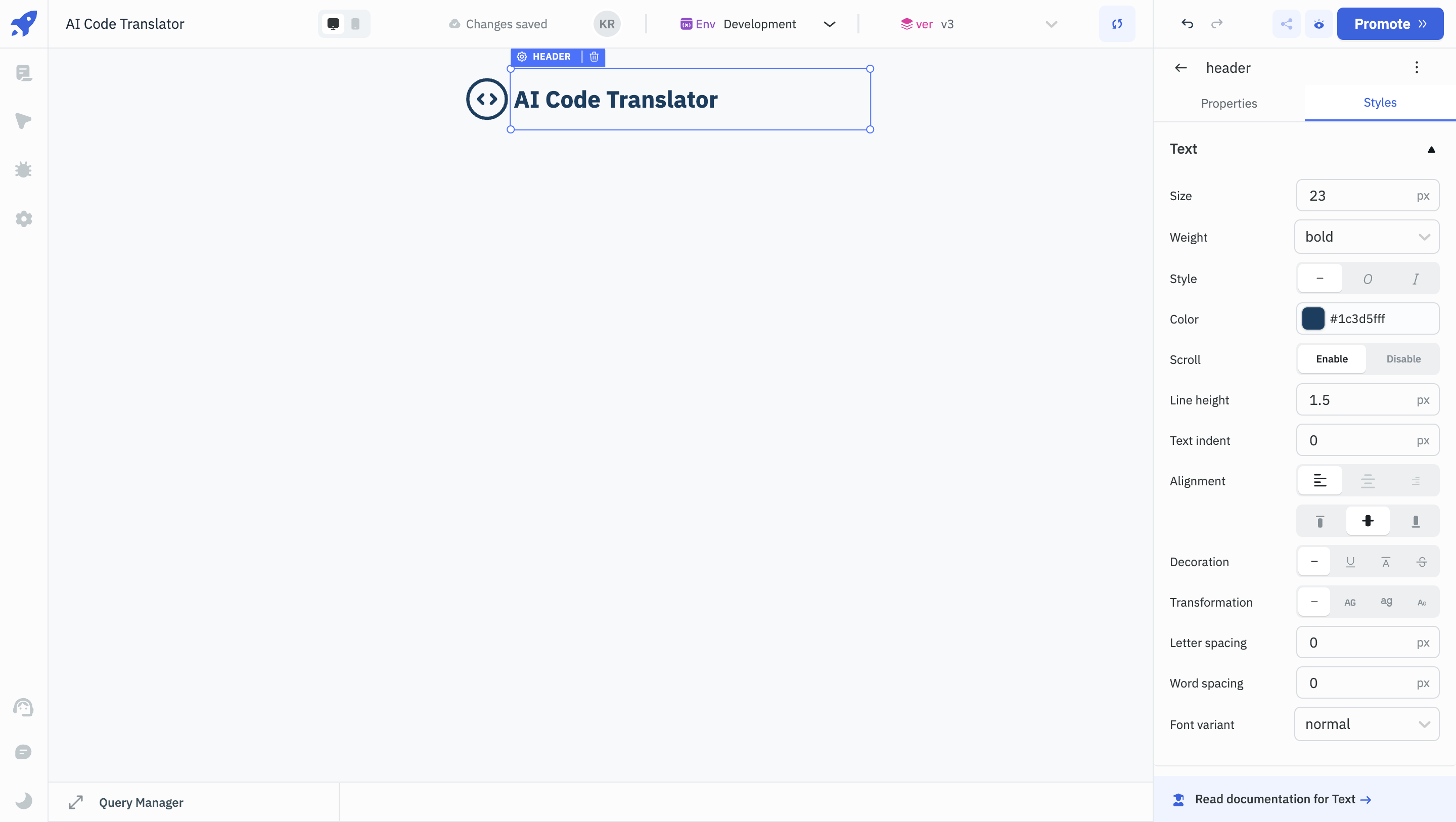
Task: Open app preview with the eye icon
Action: point(1318,24)
